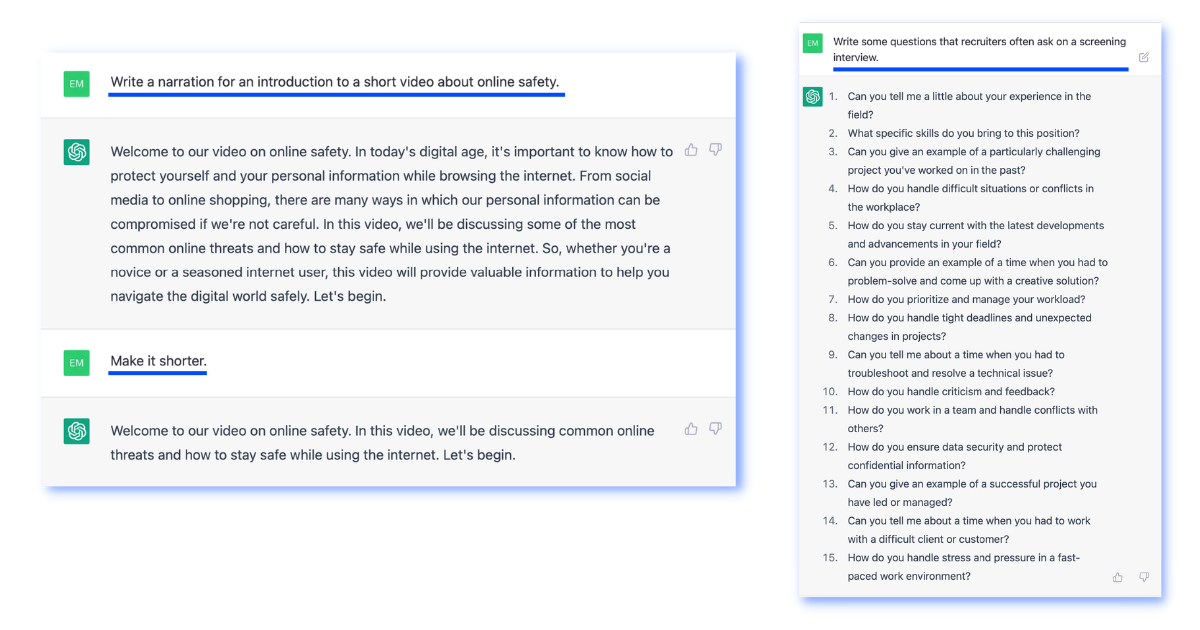Image resolution: width=1200 pixels, height=630 pixels.
Task: Click EM avatar beside narration prompt
Action: click(x=76, y=84)
